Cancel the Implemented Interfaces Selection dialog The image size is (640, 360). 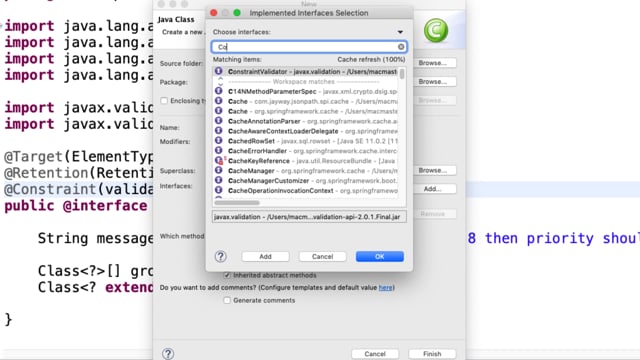322,256
